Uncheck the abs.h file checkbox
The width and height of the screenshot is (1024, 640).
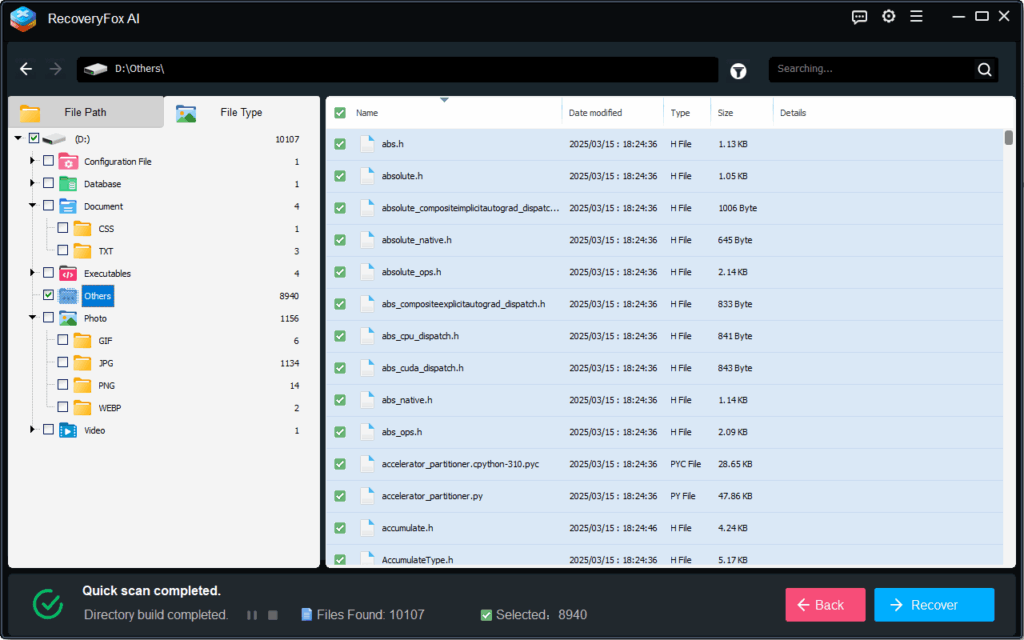[340, 144]
